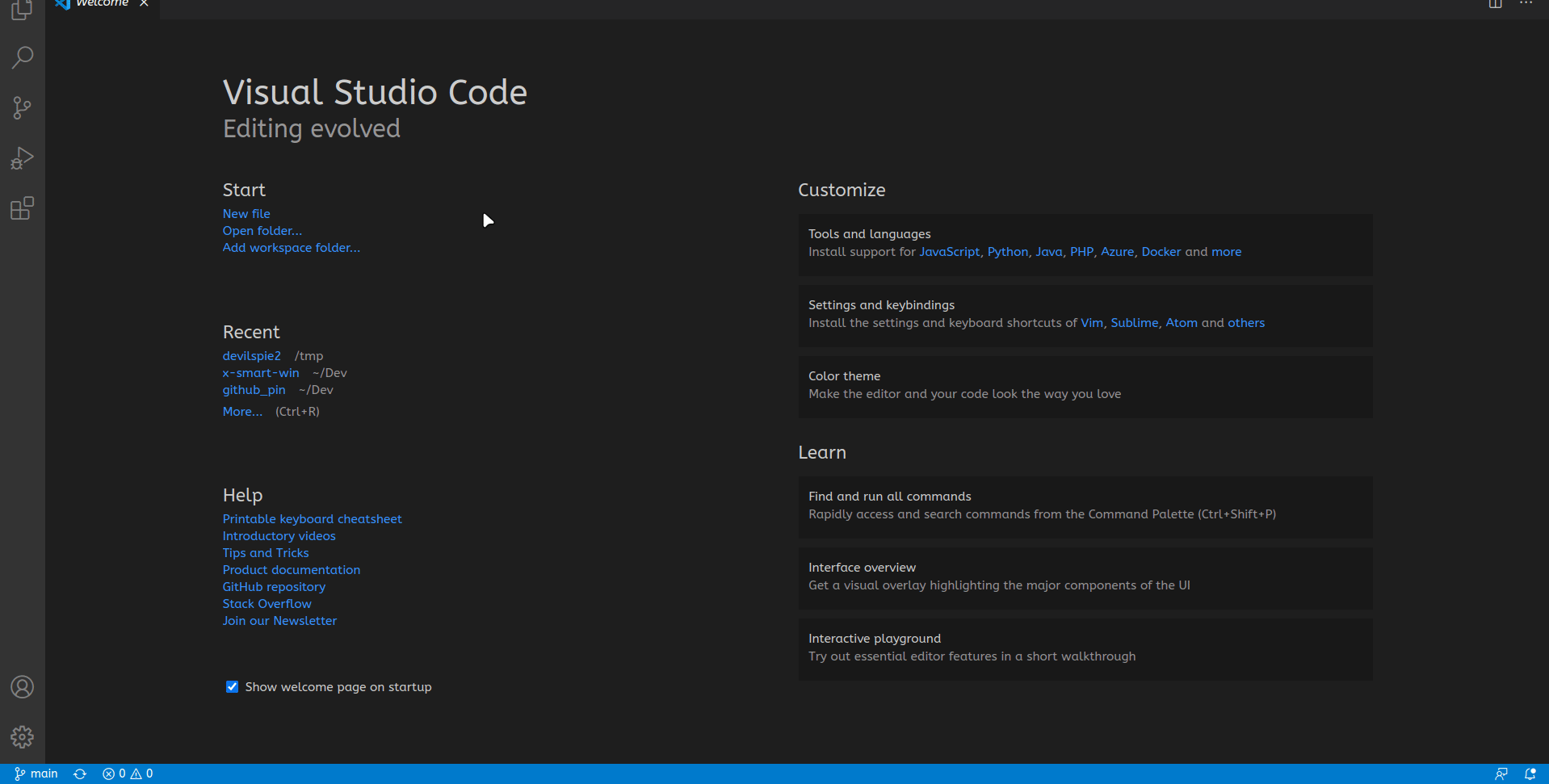
Task: Open the Source Control view icon
Action: [x=22, y=108]
